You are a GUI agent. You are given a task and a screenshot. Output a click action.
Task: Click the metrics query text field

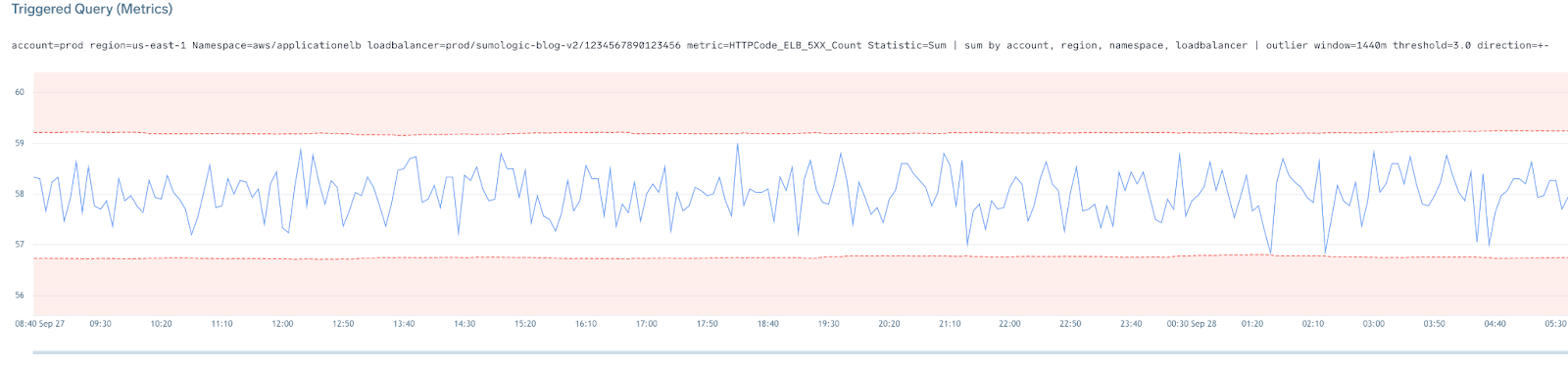(x=780, y=45)
